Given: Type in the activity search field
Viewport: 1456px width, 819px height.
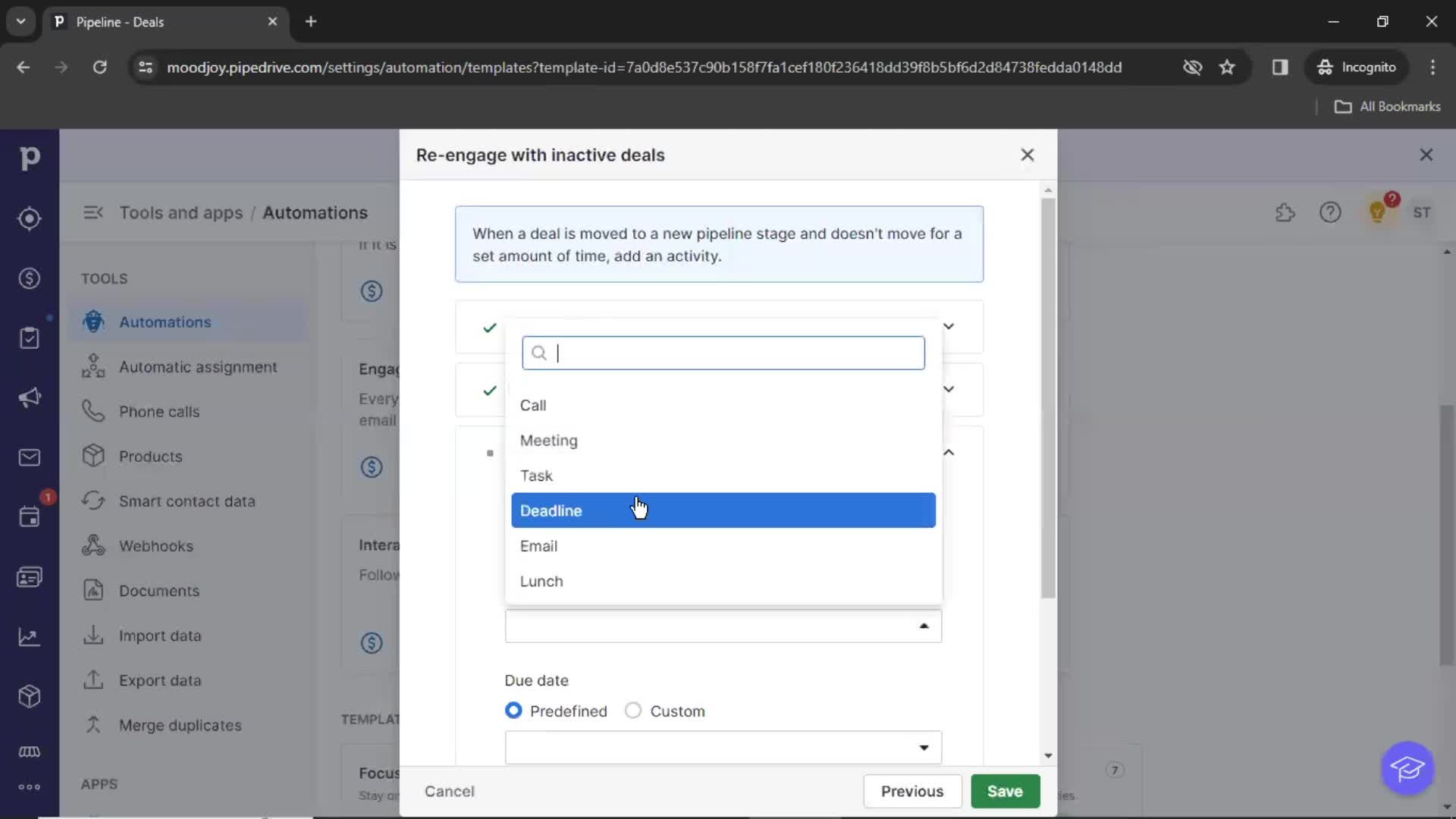Looking at the screenshot, I should pyautogui.click(x=724, y=353).
